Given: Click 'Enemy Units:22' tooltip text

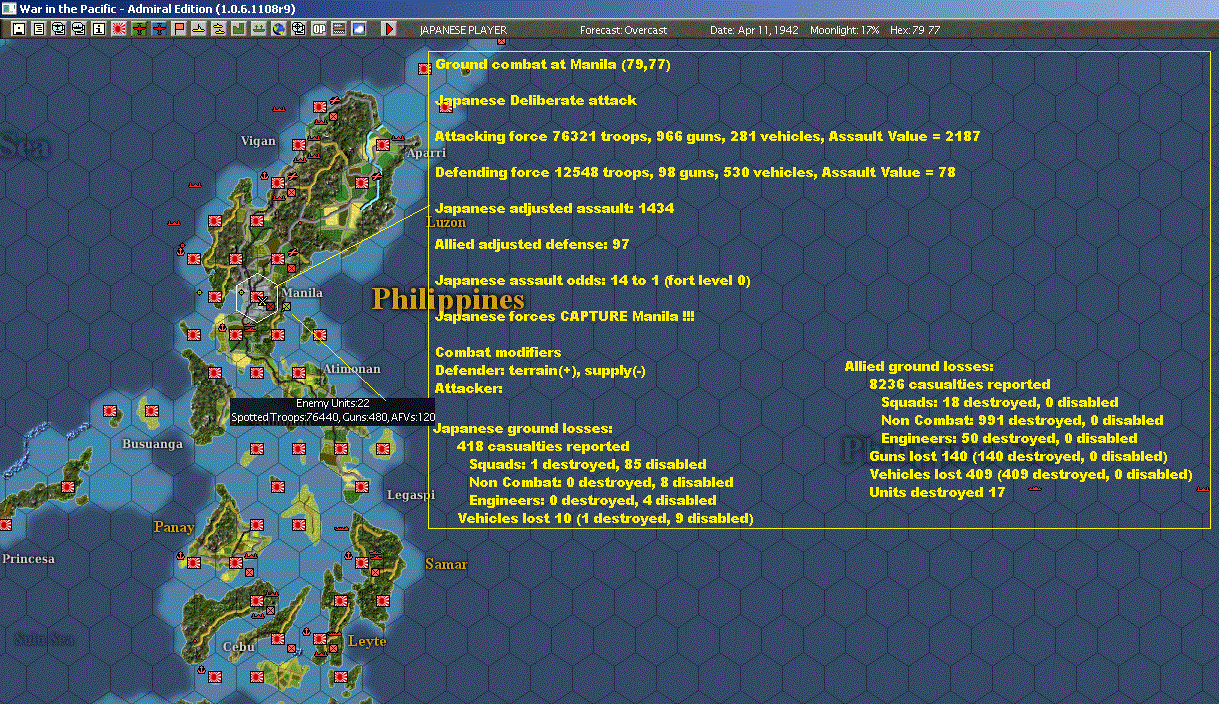Looking at the screenshot, I should [333, 403].
